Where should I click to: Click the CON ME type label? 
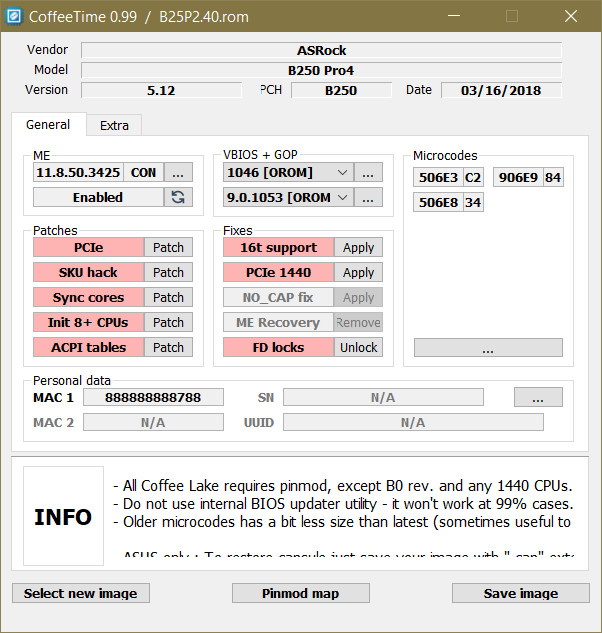pyautogui.click(x=143, y=173)
